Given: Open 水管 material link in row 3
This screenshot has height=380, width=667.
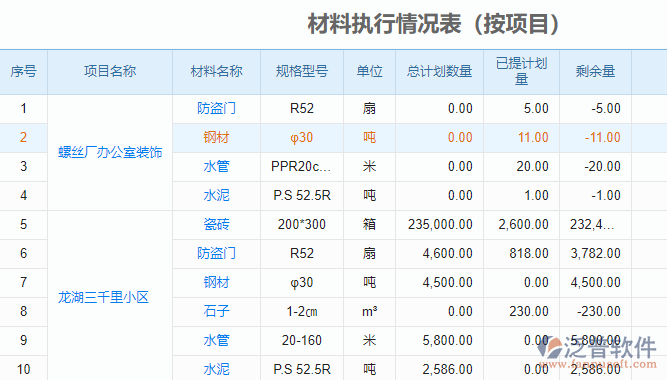Looking at the screenshot, I should tap(217, 166).
